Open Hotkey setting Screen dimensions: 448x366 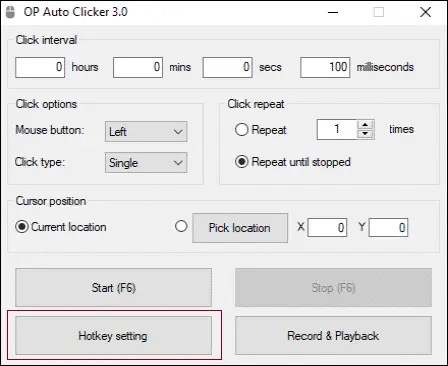(113, 336)
